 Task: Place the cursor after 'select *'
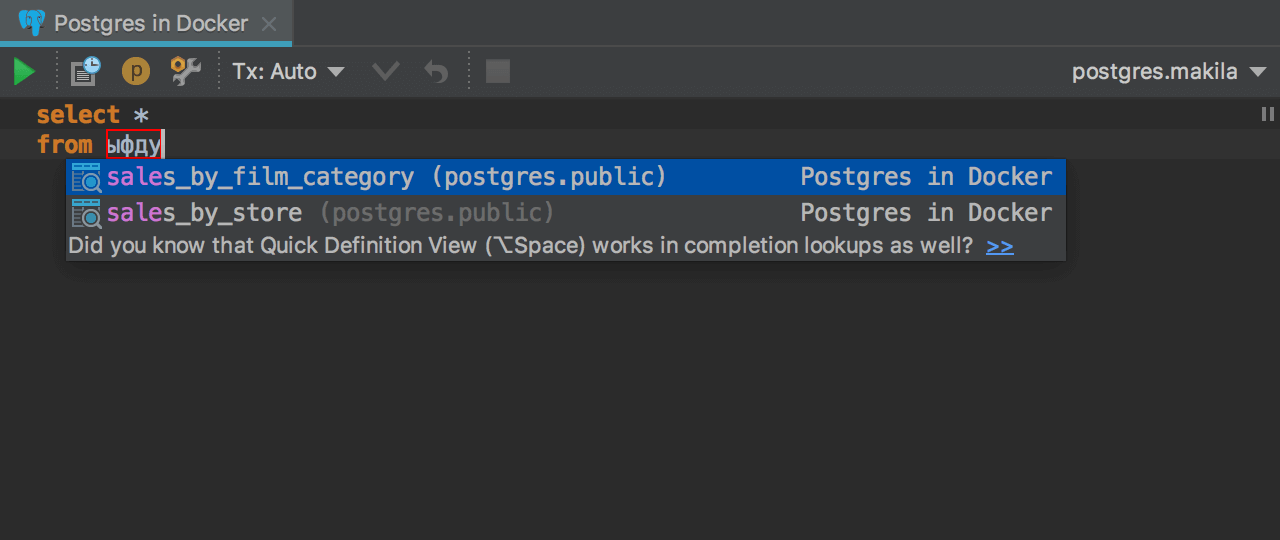150,115
